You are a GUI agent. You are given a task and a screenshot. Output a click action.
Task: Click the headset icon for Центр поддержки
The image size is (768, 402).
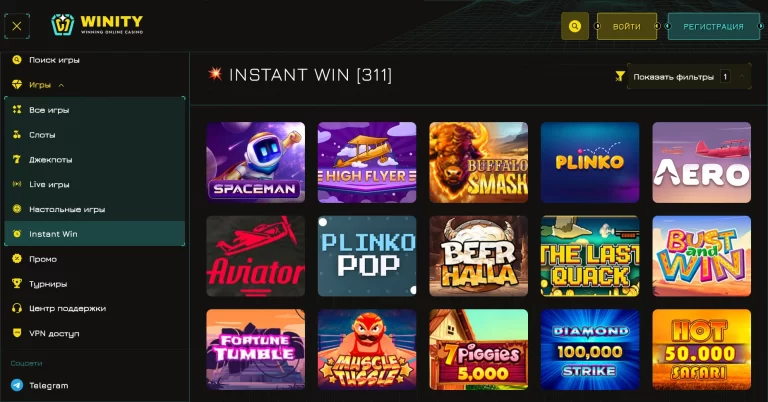[x=17, y=308]
